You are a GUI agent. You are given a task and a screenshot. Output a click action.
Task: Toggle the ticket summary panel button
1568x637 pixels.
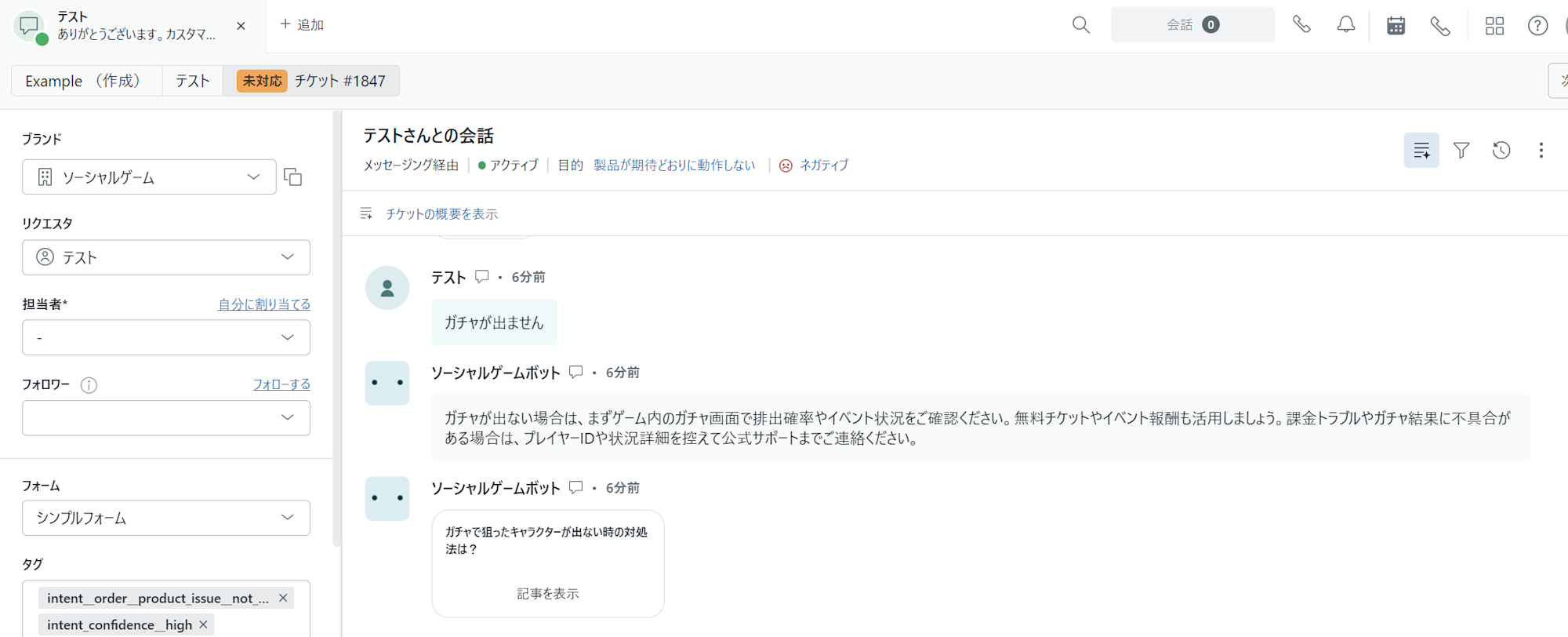[1421, 150]
